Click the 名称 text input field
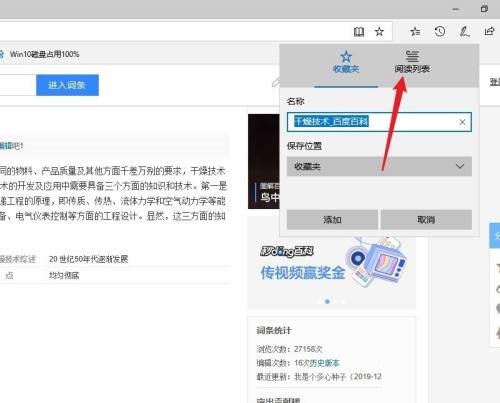Viewport: 500px width, 403px height. [379, 122]
